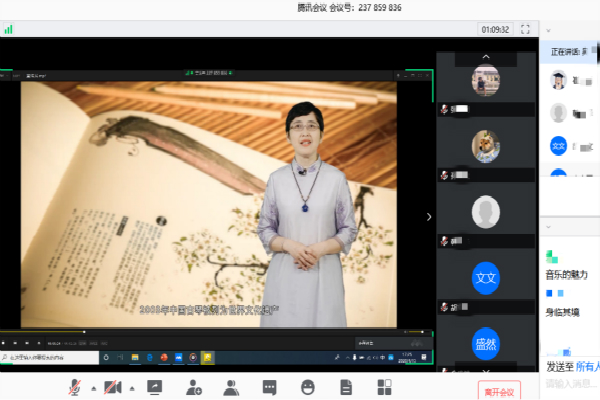This screenshot has width=600, height=400.
Task: Select the 盛然 participant video tile
Action: (485, 344)
